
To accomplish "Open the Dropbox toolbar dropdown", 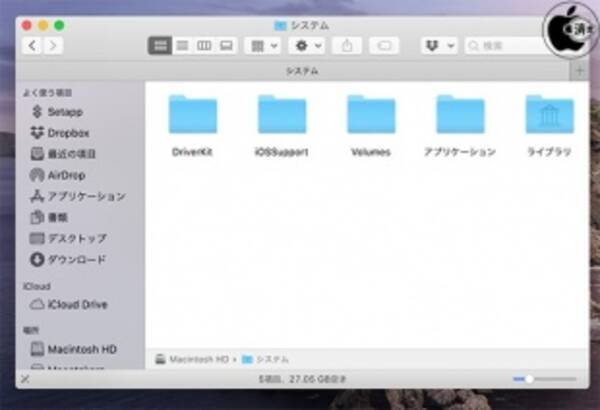I will tap(438, 46).
